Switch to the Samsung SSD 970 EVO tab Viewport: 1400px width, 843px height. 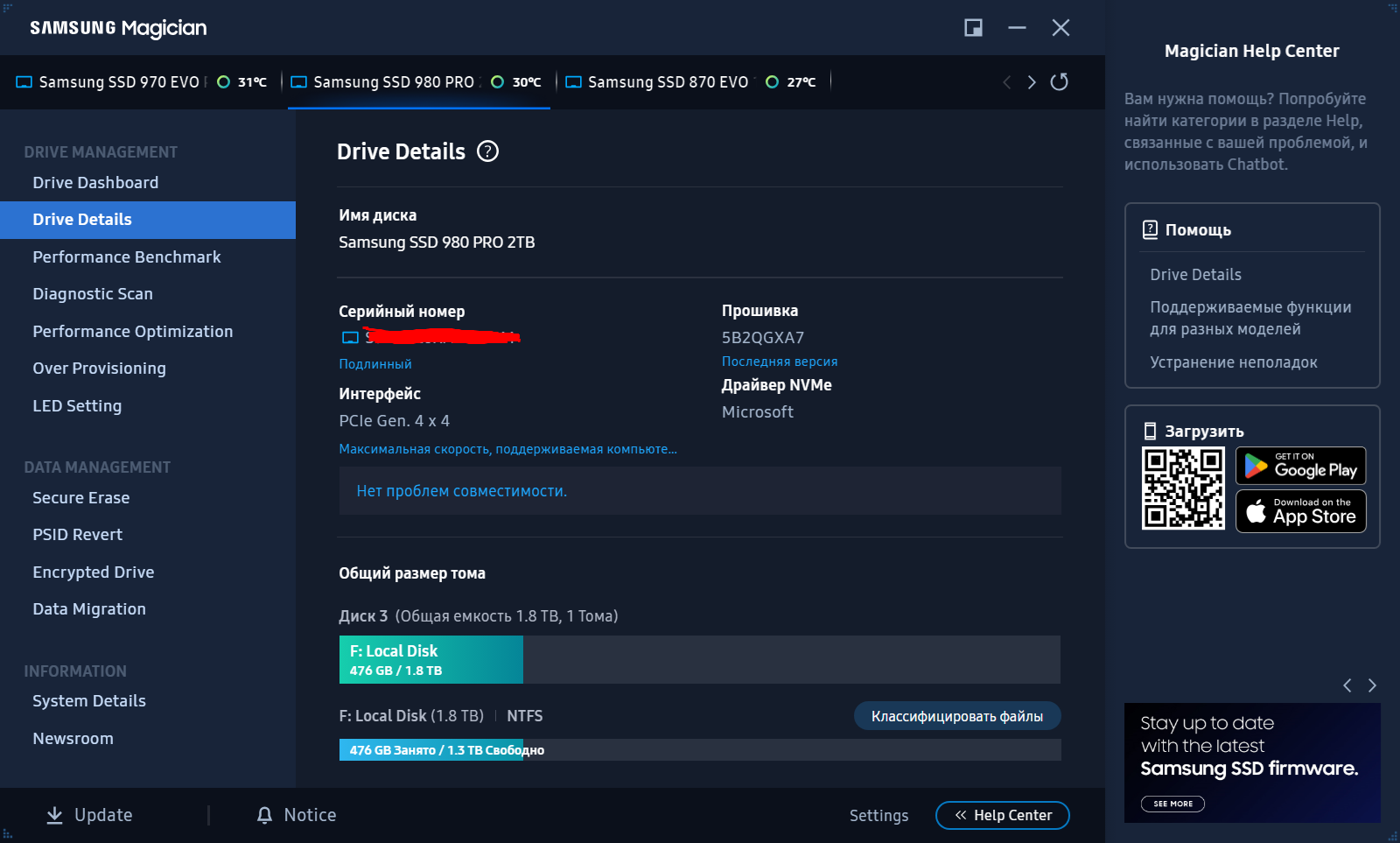click(142, 82)
